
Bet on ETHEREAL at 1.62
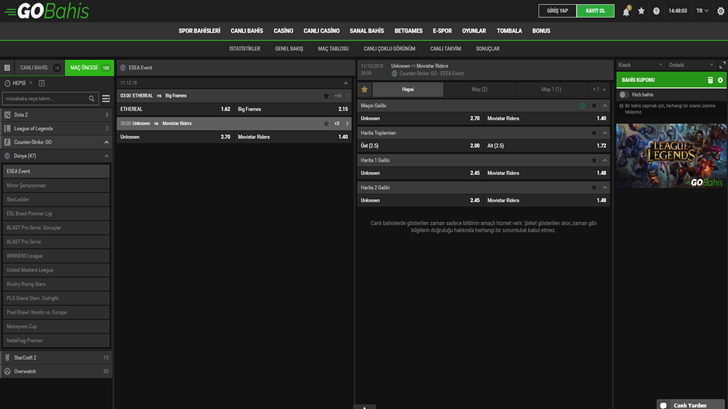pos(175,109)
